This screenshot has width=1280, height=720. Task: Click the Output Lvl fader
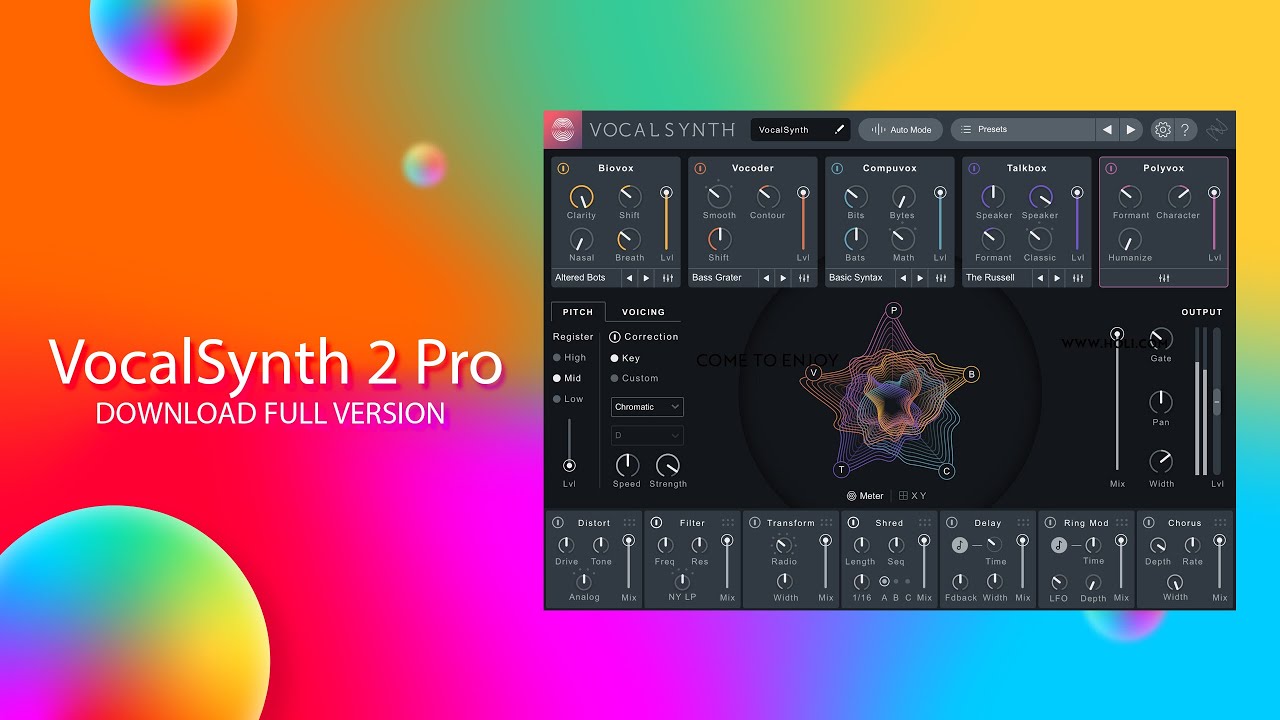(1217, 402)
